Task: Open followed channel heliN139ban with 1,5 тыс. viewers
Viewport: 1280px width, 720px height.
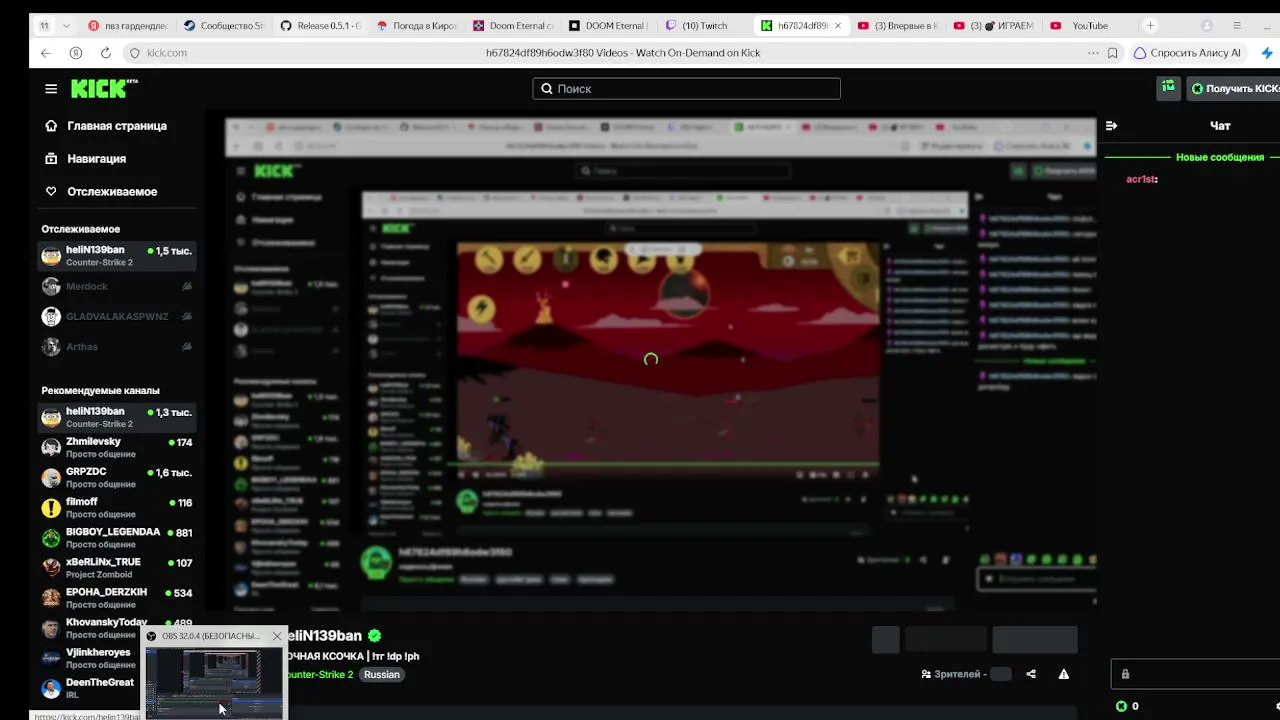Action: pos(117,256)
